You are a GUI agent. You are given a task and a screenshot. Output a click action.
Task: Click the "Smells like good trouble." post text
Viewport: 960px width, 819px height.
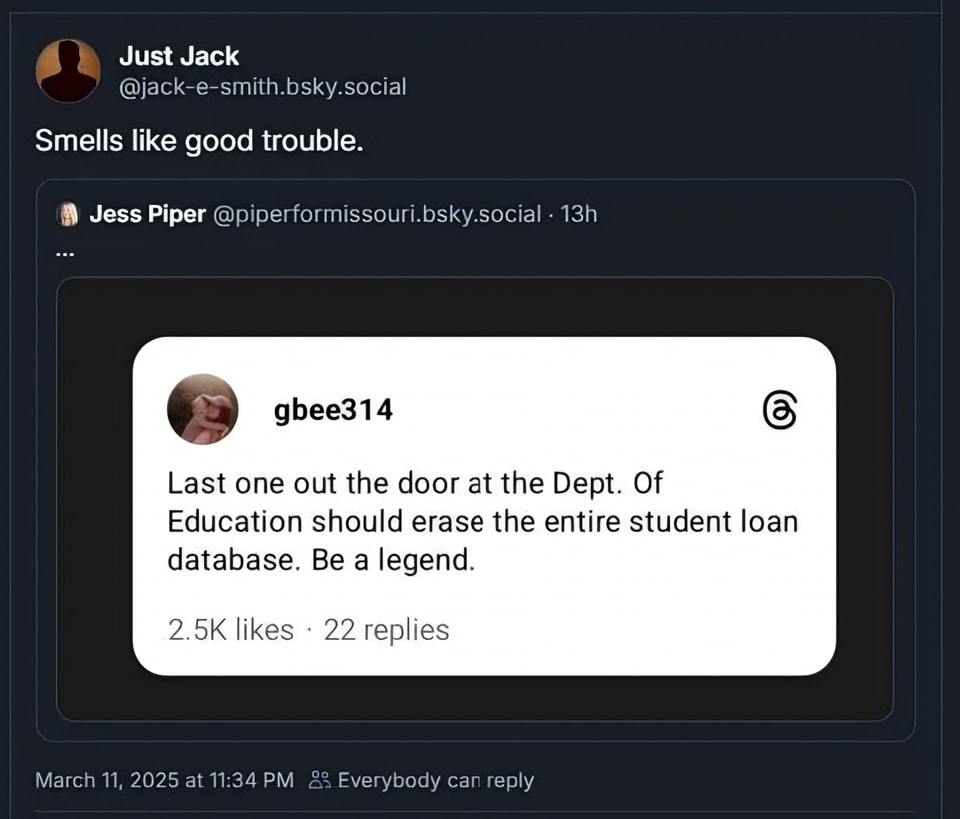[x=199, y=141]
